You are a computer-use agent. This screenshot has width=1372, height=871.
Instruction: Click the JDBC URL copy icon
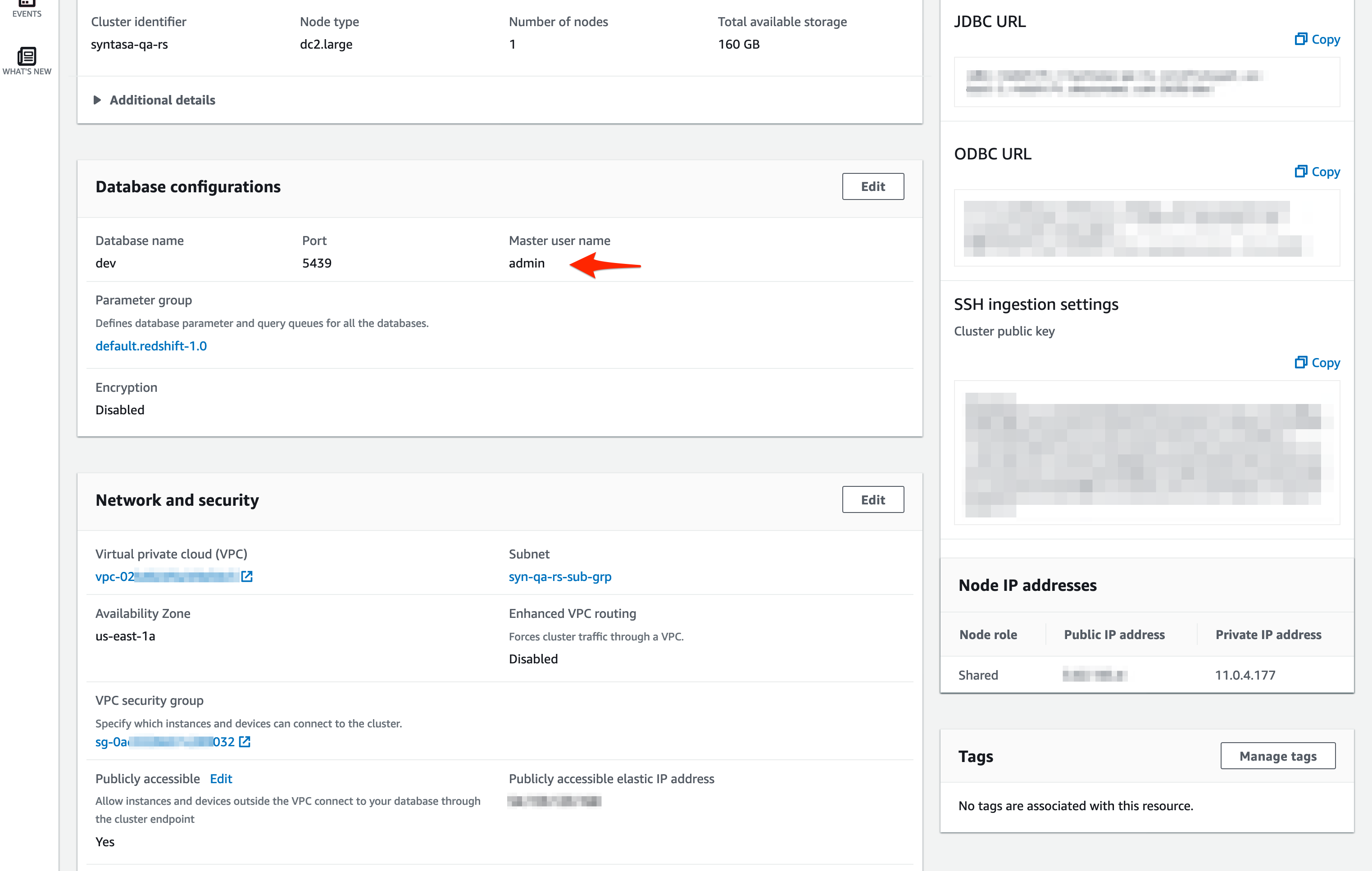tap(1301, 39)
